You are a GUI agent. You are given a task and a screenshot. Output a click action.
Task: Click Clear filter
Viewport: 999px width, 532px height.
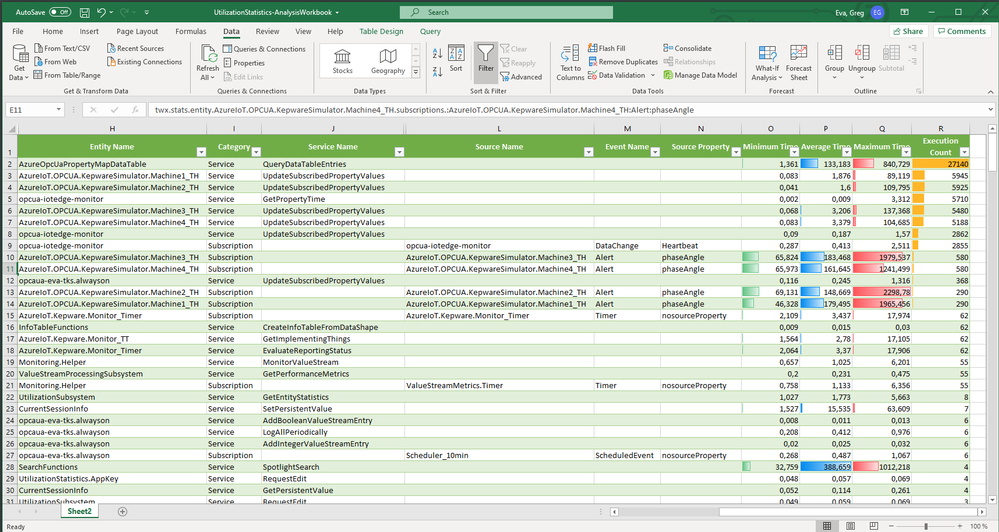pyautogui.click(x=514, y=48)
